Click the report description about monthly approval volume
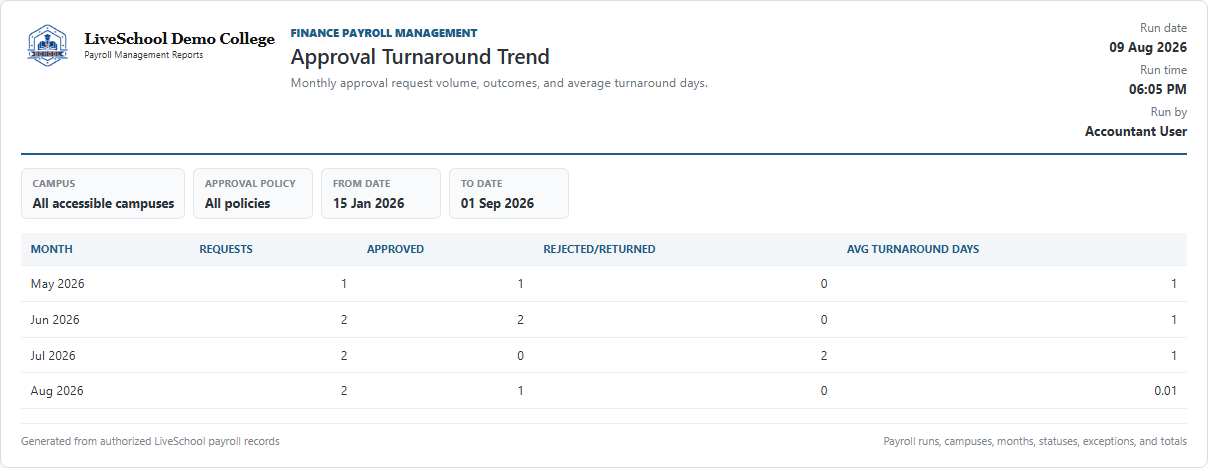Image resolution: width=1208 pixels, height=469 pixels. 499,83
